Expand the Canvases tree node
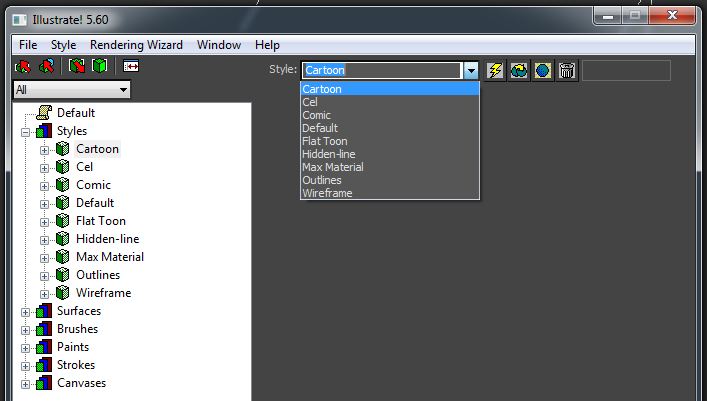Image resolution: width=707 pixels, height=401 pixels. click(x=26, y=385)
